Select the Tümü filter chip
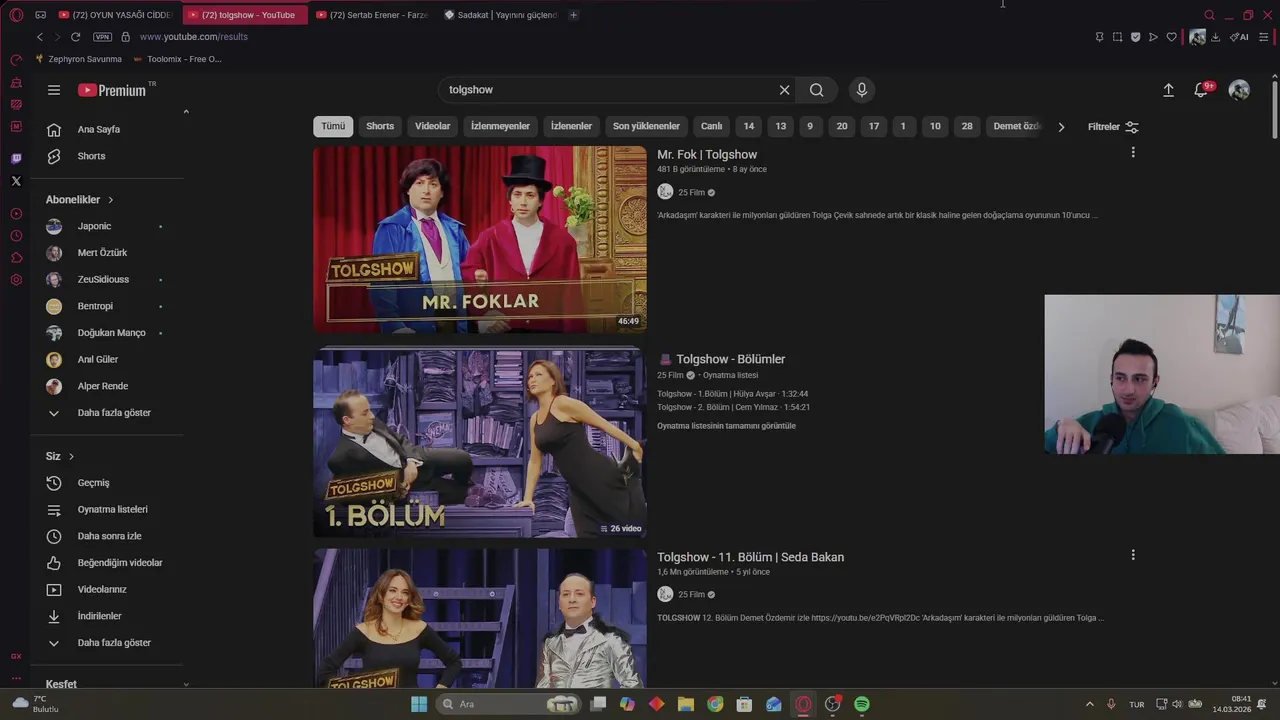This screenshot has height=720, width=1280. (333, 126)
